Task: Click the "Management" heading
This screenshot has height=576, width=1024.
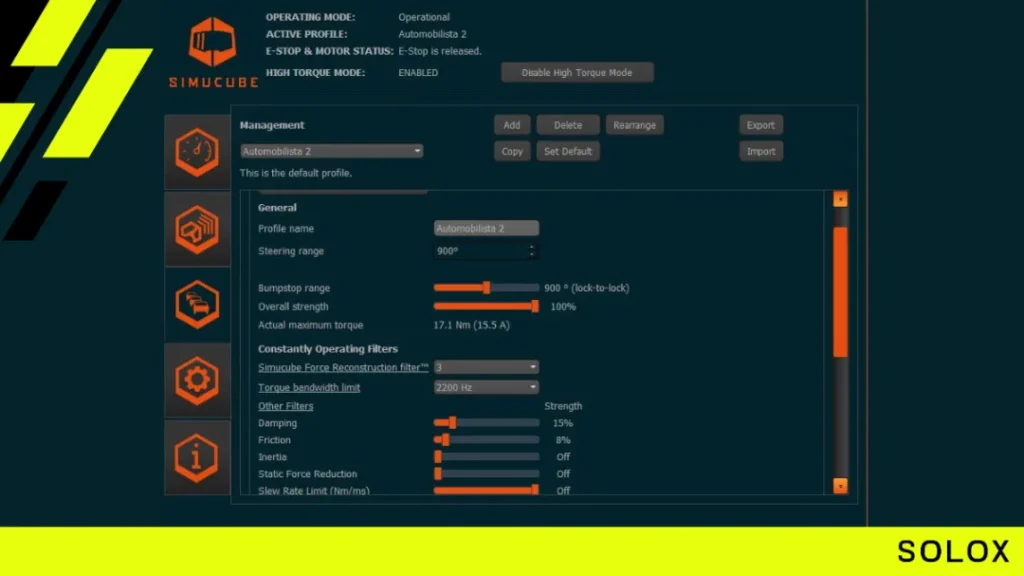Action: pos(272,125)
